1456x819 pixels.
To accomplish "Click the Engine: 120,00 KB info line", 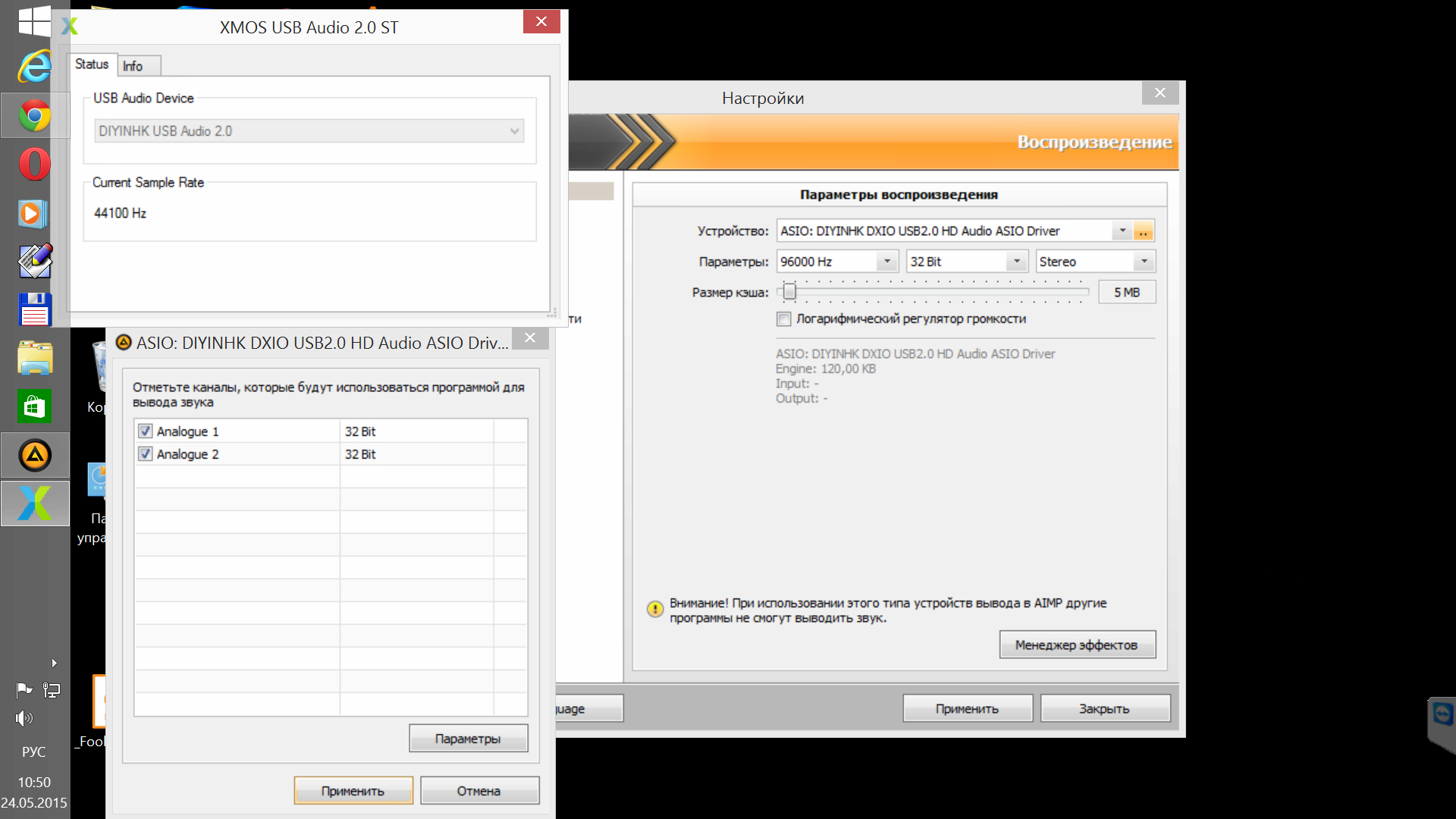I will click(x=825, y=369).
